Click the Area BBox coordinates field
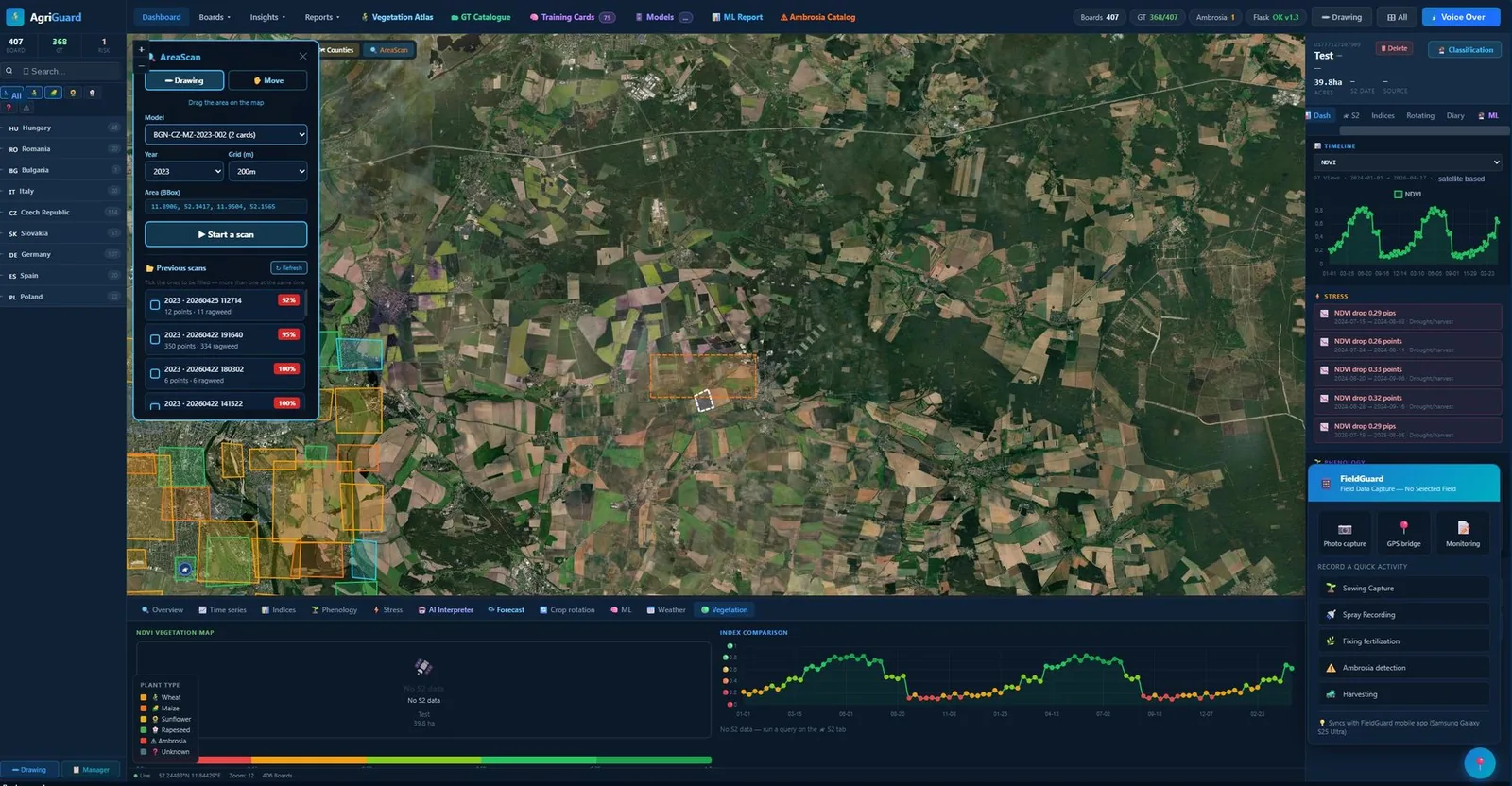The image size is (1512, 786). pyautogui.click(x=226, y=206)
